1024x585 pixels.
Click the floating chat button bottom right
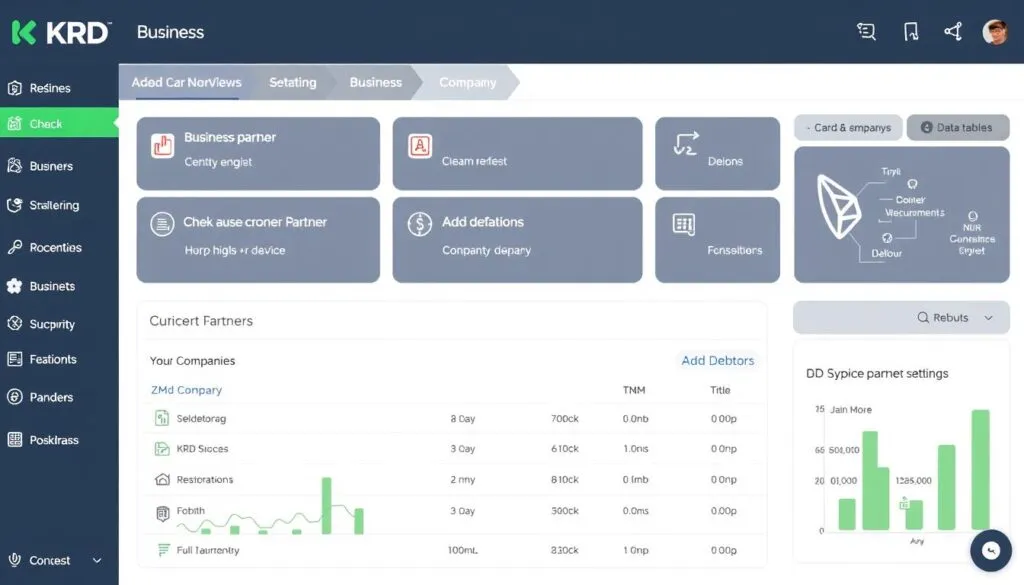click(991, 551)
